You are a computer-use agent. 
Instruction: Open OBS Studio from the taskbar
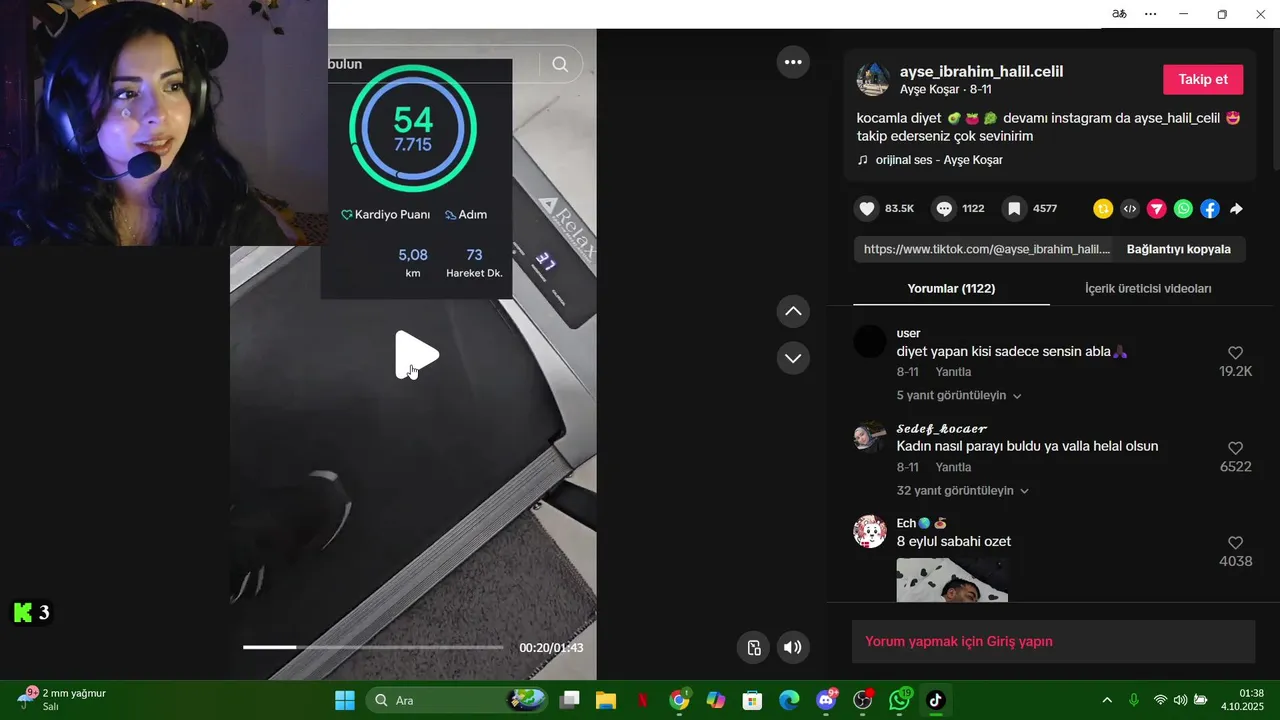(863, 700)
